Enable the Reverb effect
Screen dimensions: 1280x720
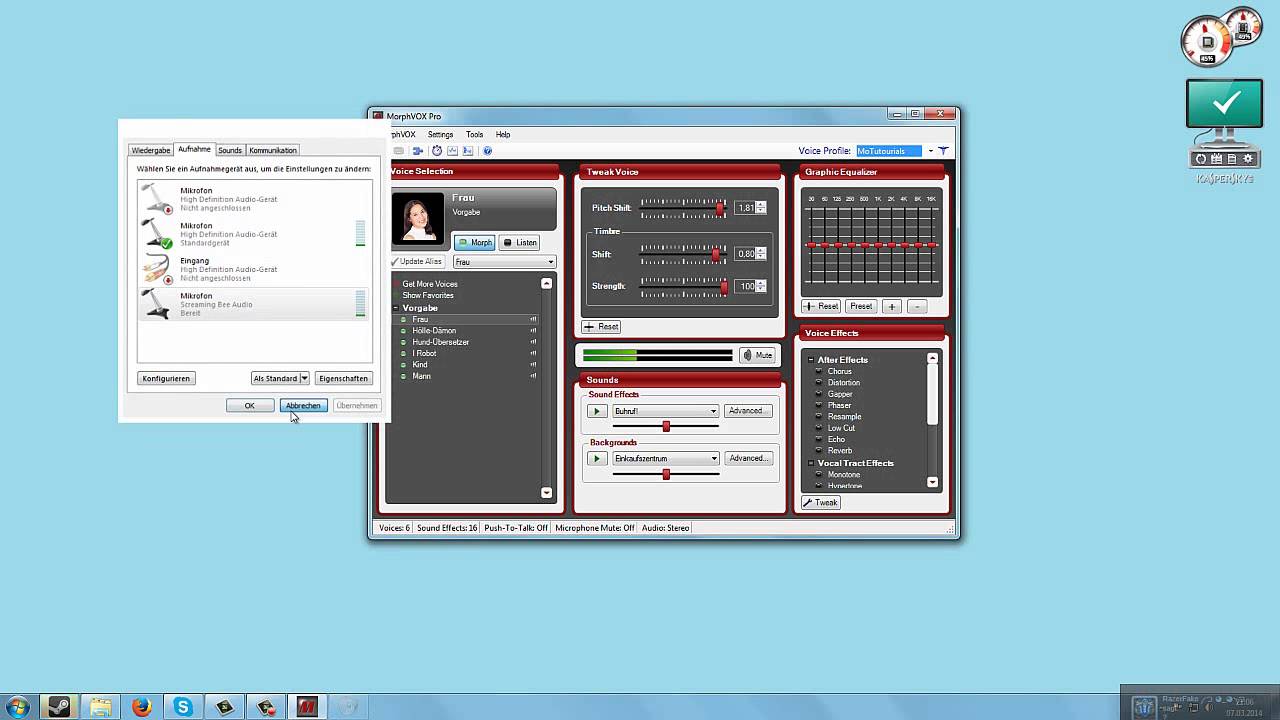(840, 451)
